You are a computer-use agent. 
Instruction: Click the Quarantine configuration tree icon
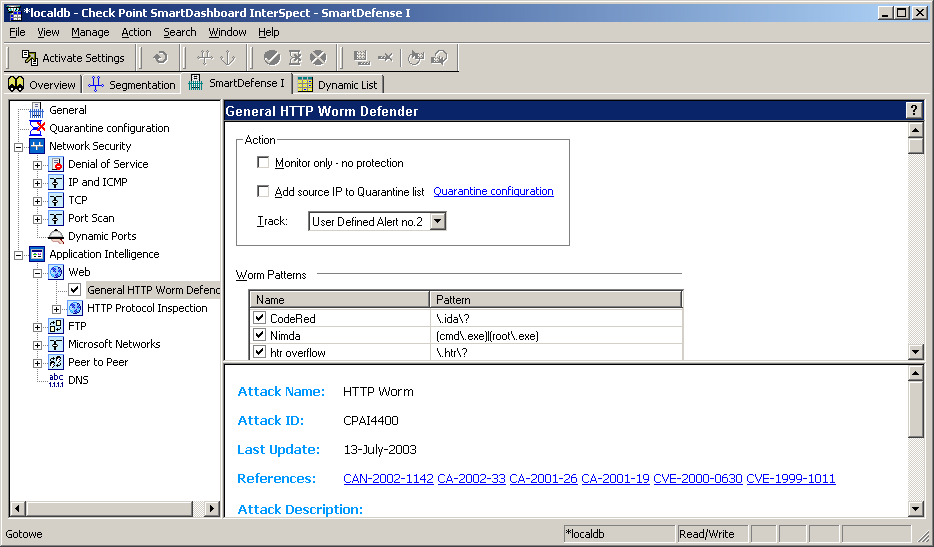tap(37, 128)
